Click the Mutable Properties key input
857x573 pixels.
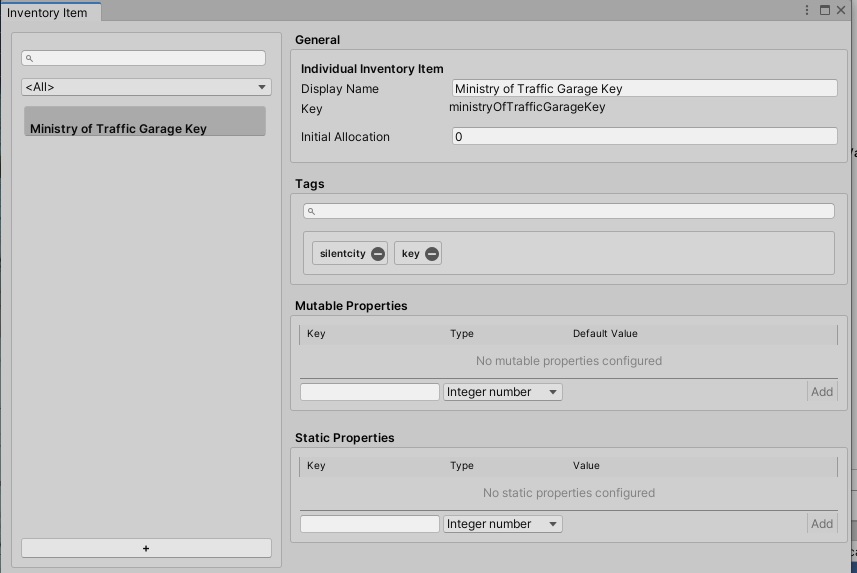(370, 392)
